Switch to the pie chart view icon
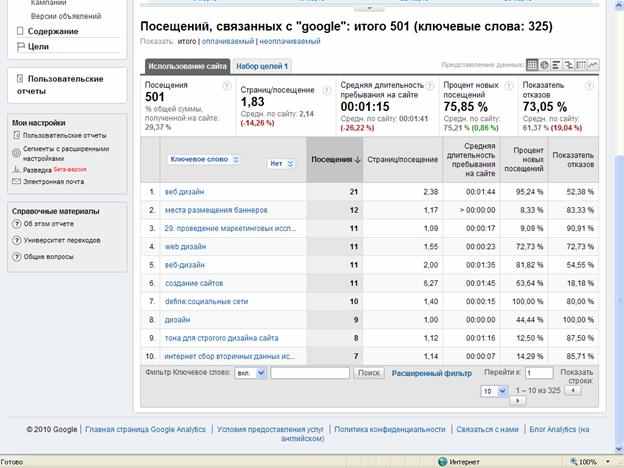 (544, 65)
